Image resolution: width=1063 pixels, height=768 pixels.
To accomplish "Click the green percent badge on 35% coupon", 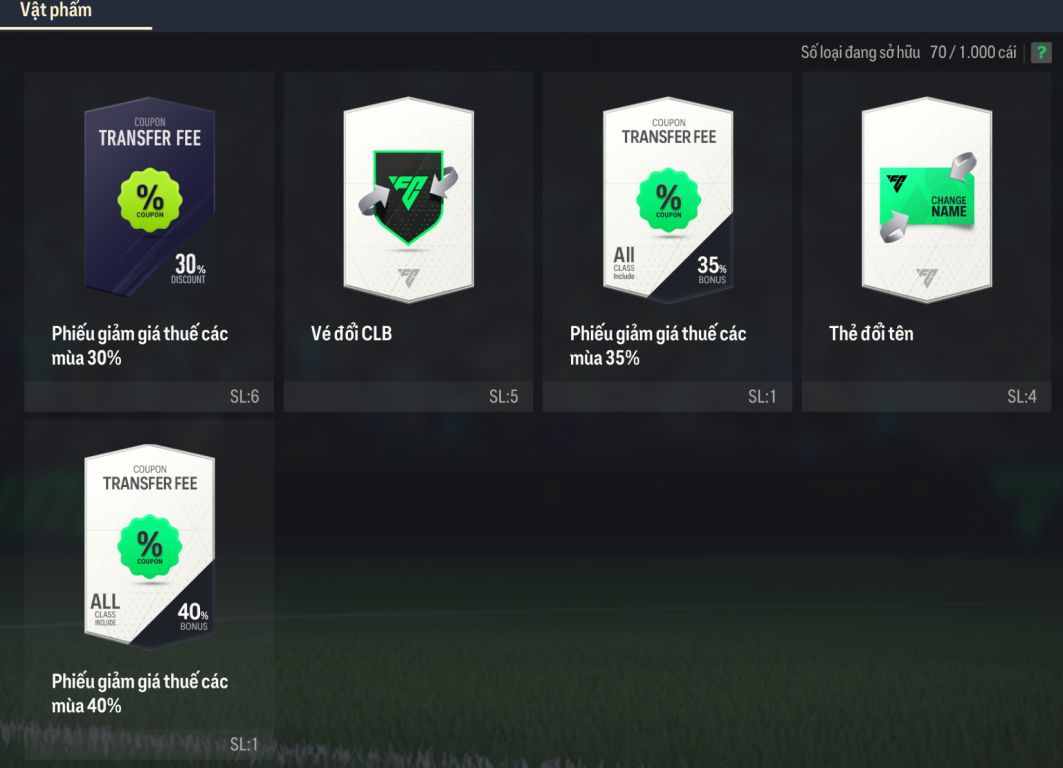I will point(668,200).
